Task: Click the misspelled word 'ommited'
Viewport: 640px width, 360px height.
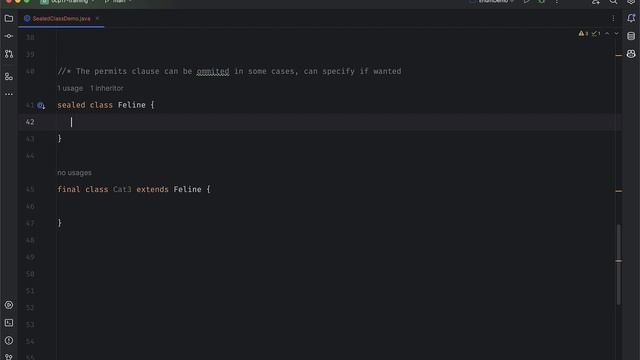Action: tap(213, 71)
